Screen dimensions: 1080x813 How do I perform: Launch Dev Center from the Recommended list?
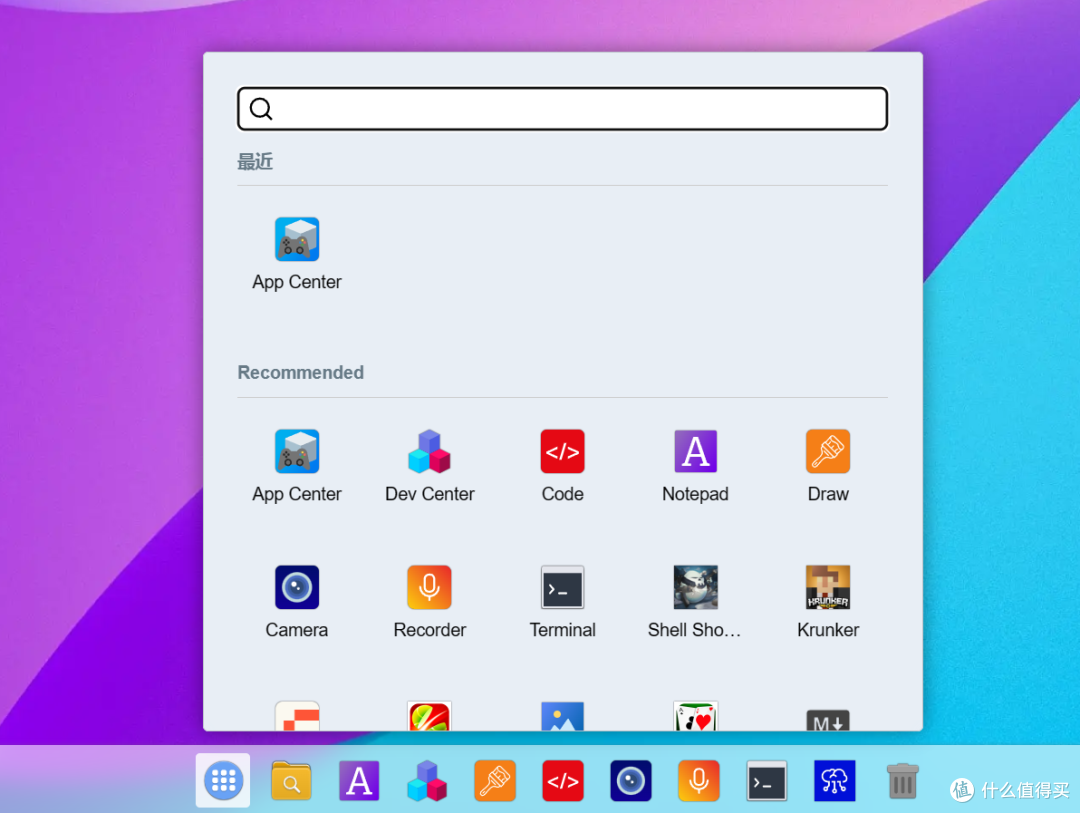(x=429, y=452)
